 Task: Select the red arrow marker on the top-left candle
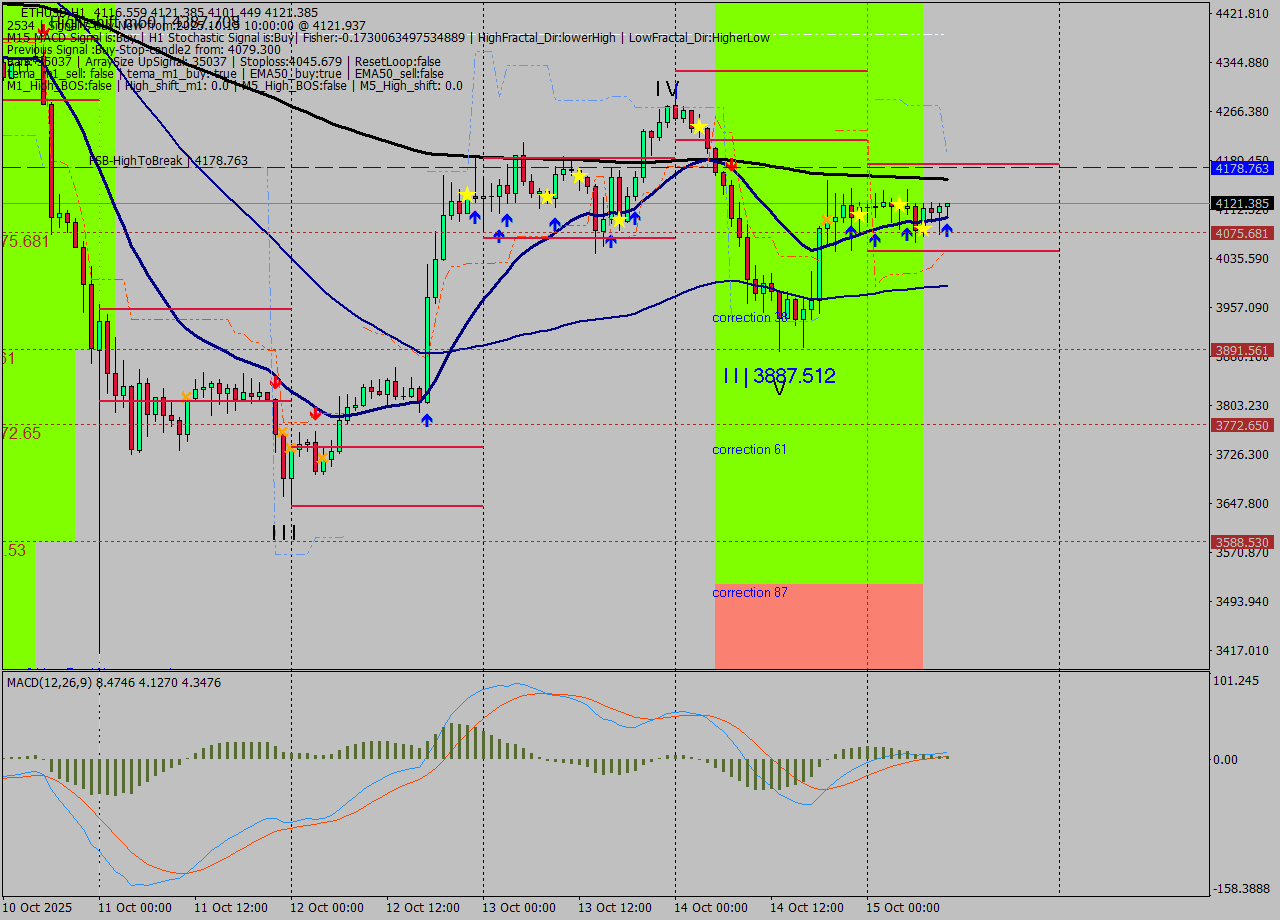click(x=44, y=28)
